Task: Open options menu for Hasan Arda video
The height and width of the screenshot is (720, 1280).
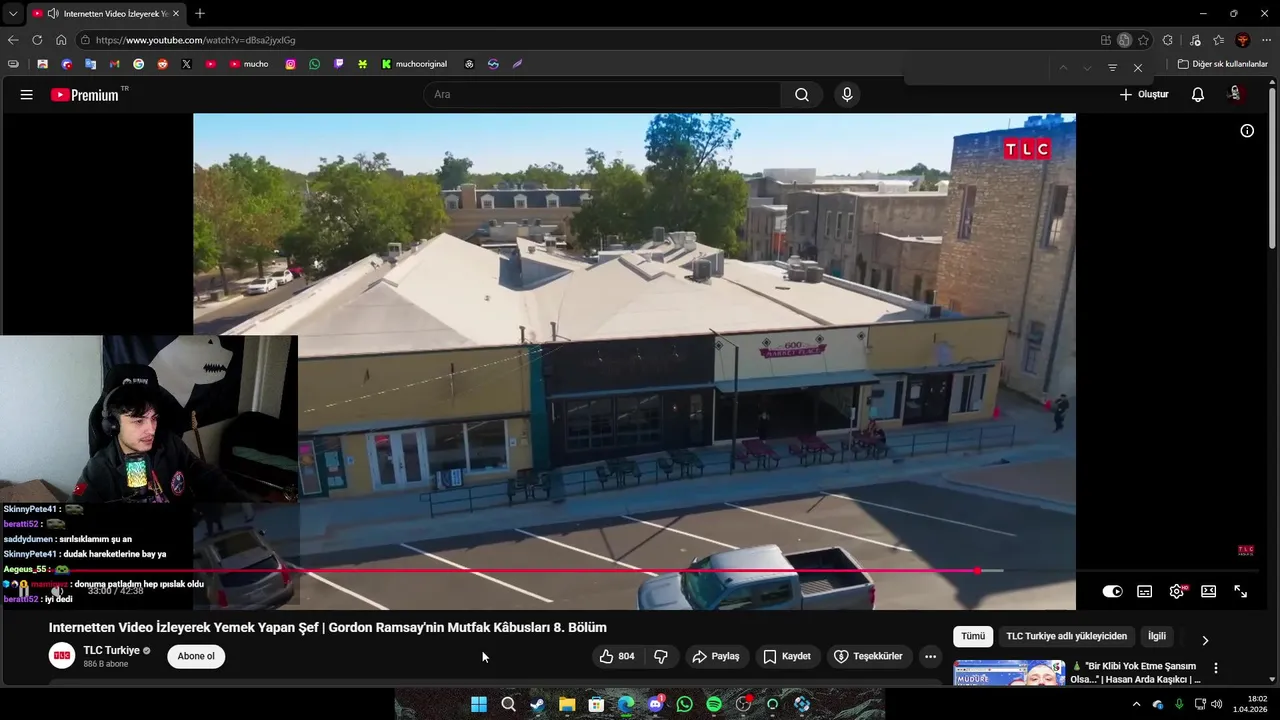Action: coord(1216,668)
